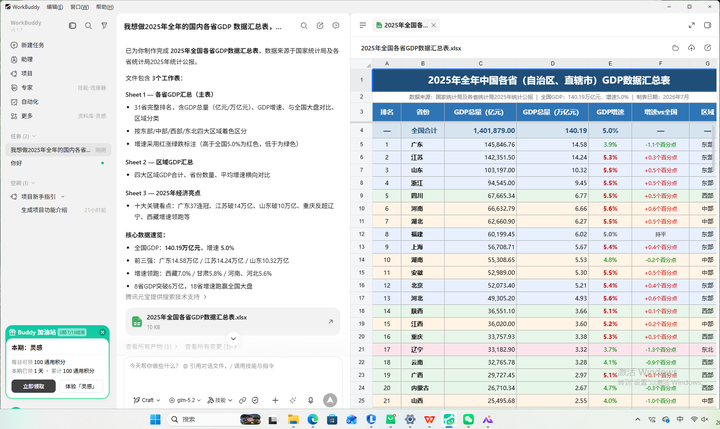Click the sparkle enhance icon in input toolbar
The height and width of the screenshot is (429, 720).
pos(293,400)
